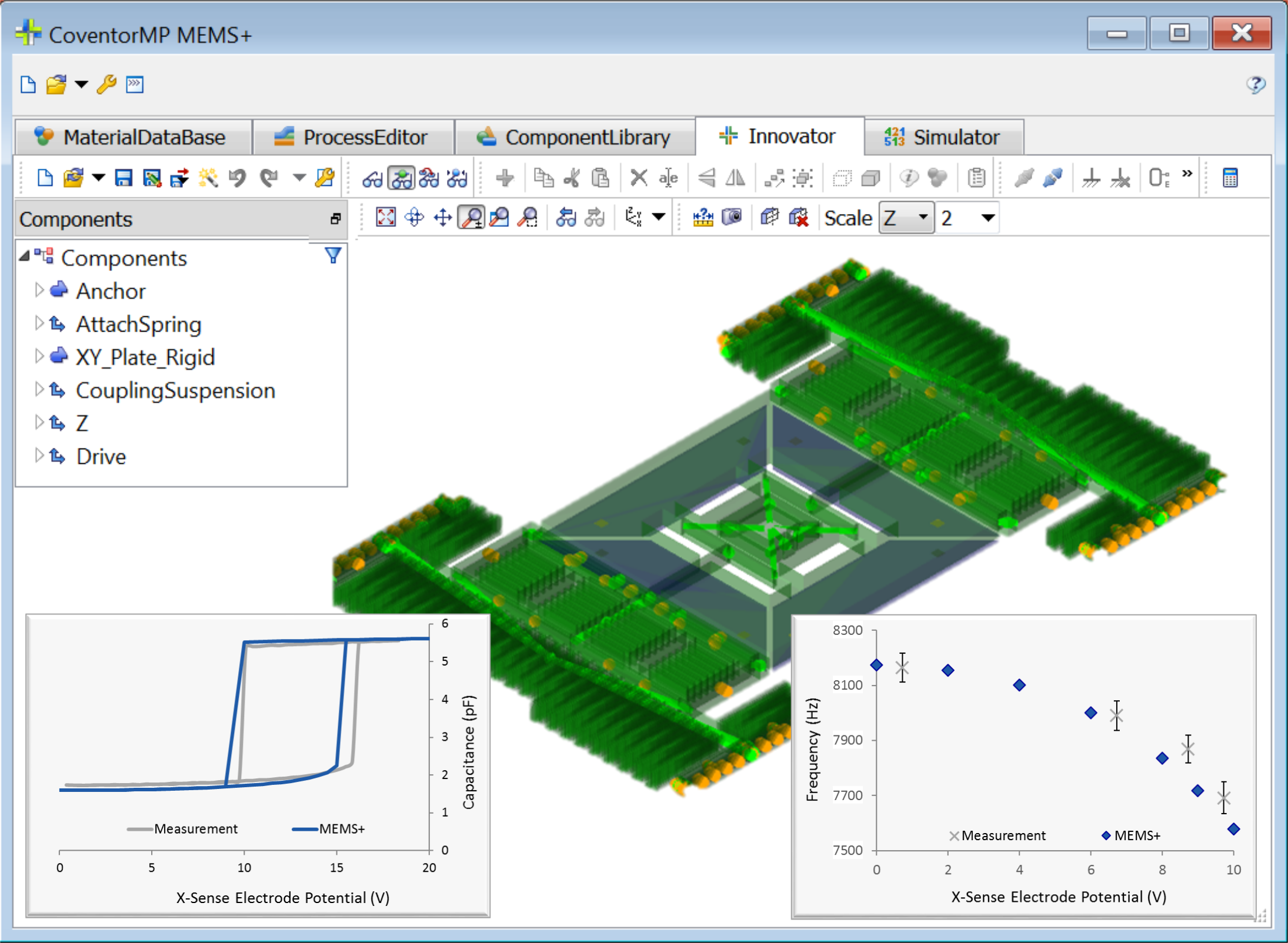Open the top-level open-folder dropdown arrow
The height and width of the screenshot is (943, 1288).
[x=82, y=85]
